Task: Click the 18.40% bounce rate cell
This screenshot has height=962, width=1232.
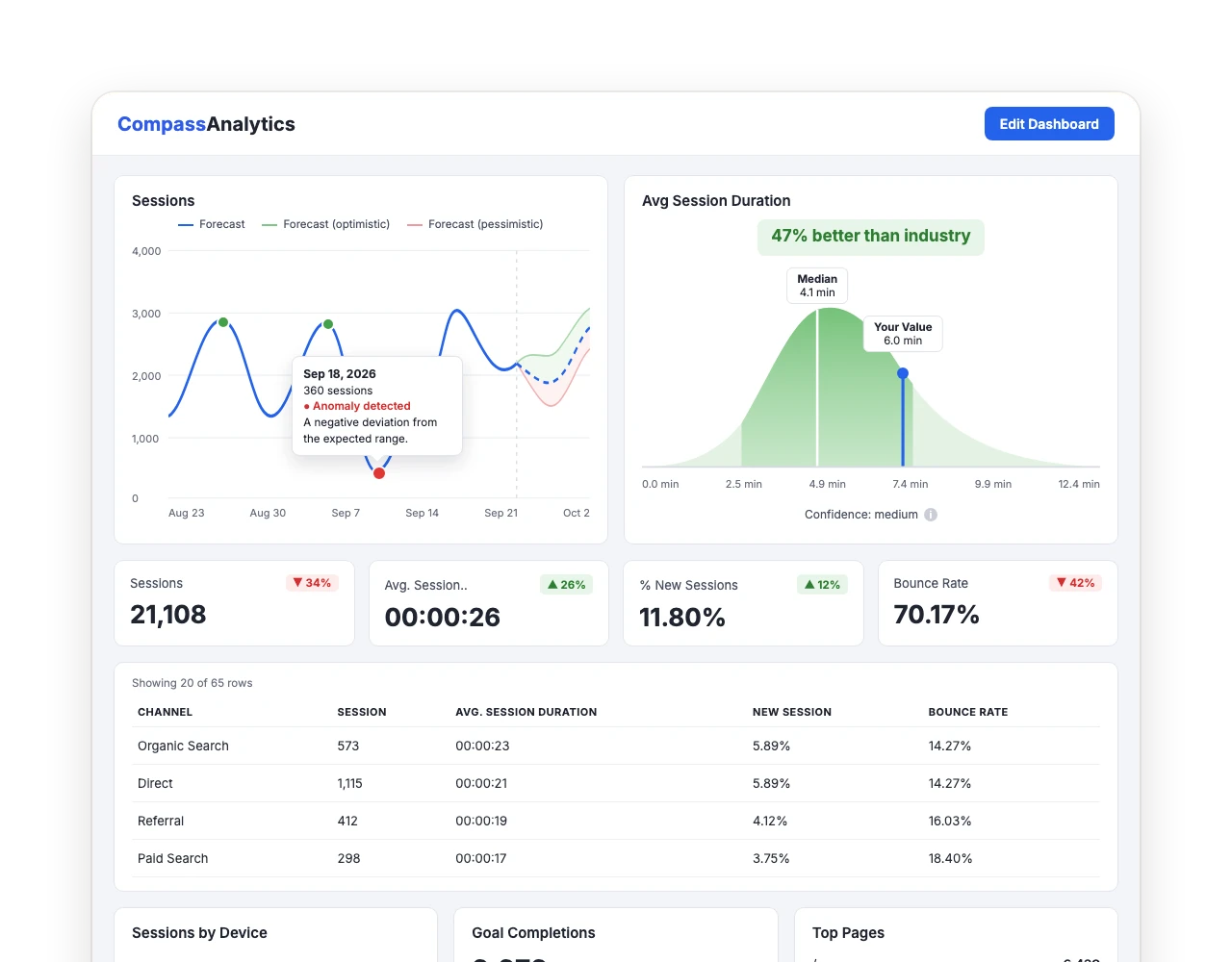Action: pyautogui.click(x=950, y=858)
